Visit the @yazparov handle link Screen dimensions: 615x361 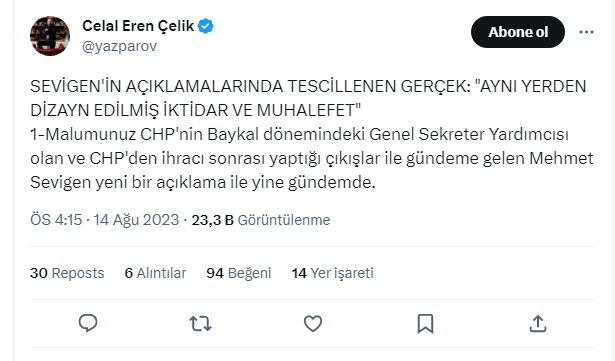pos(120,46)
